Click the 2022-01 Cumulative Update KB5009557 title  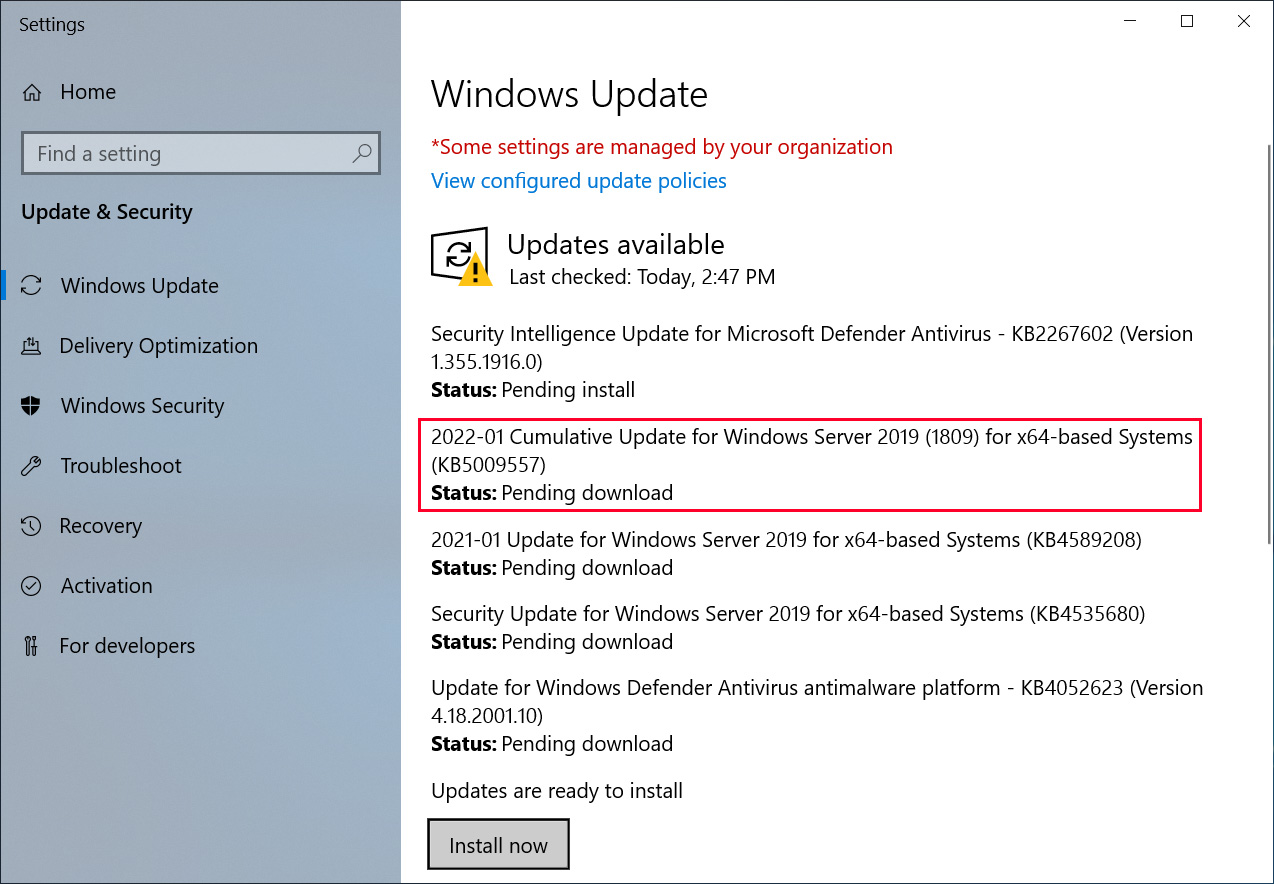812,450
